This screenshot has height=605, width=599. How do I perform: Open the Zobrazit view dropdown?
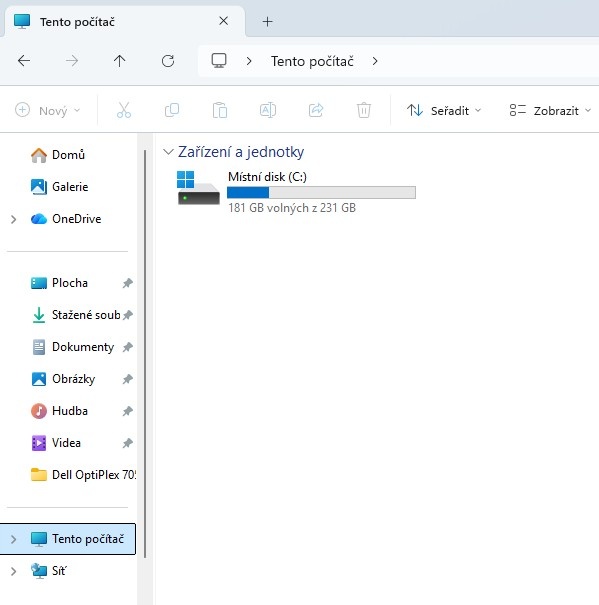click(550, 111)
